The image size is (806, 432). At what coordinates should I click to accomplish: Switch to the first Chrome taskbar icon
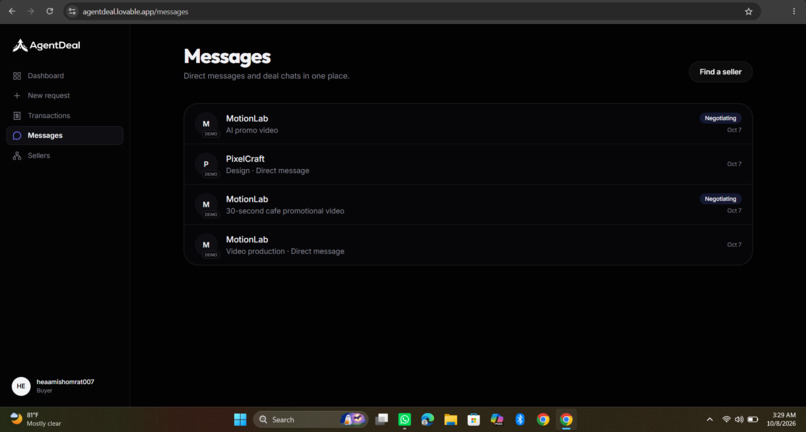543,420
